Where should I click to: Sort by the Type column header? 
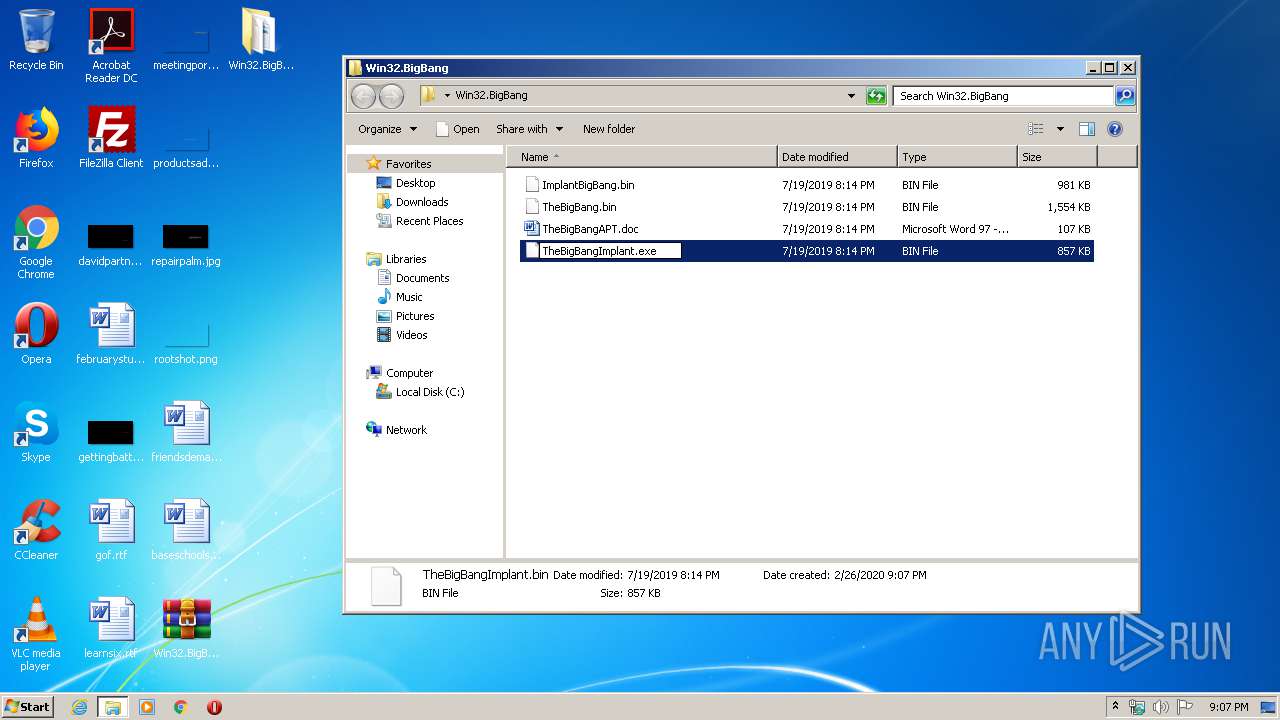pos(957,157)
